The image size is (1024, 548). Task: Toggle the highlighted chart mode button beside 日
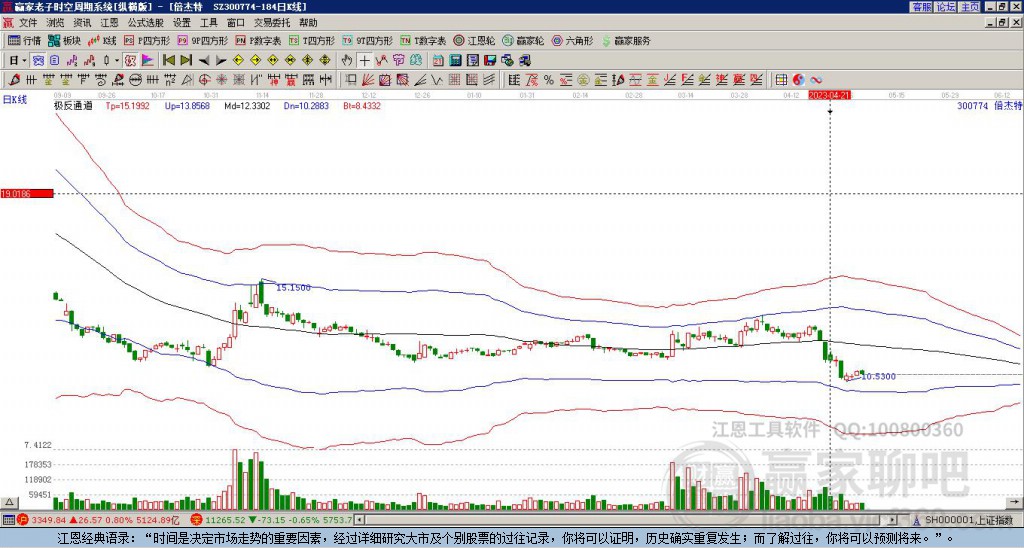(37, 61)
